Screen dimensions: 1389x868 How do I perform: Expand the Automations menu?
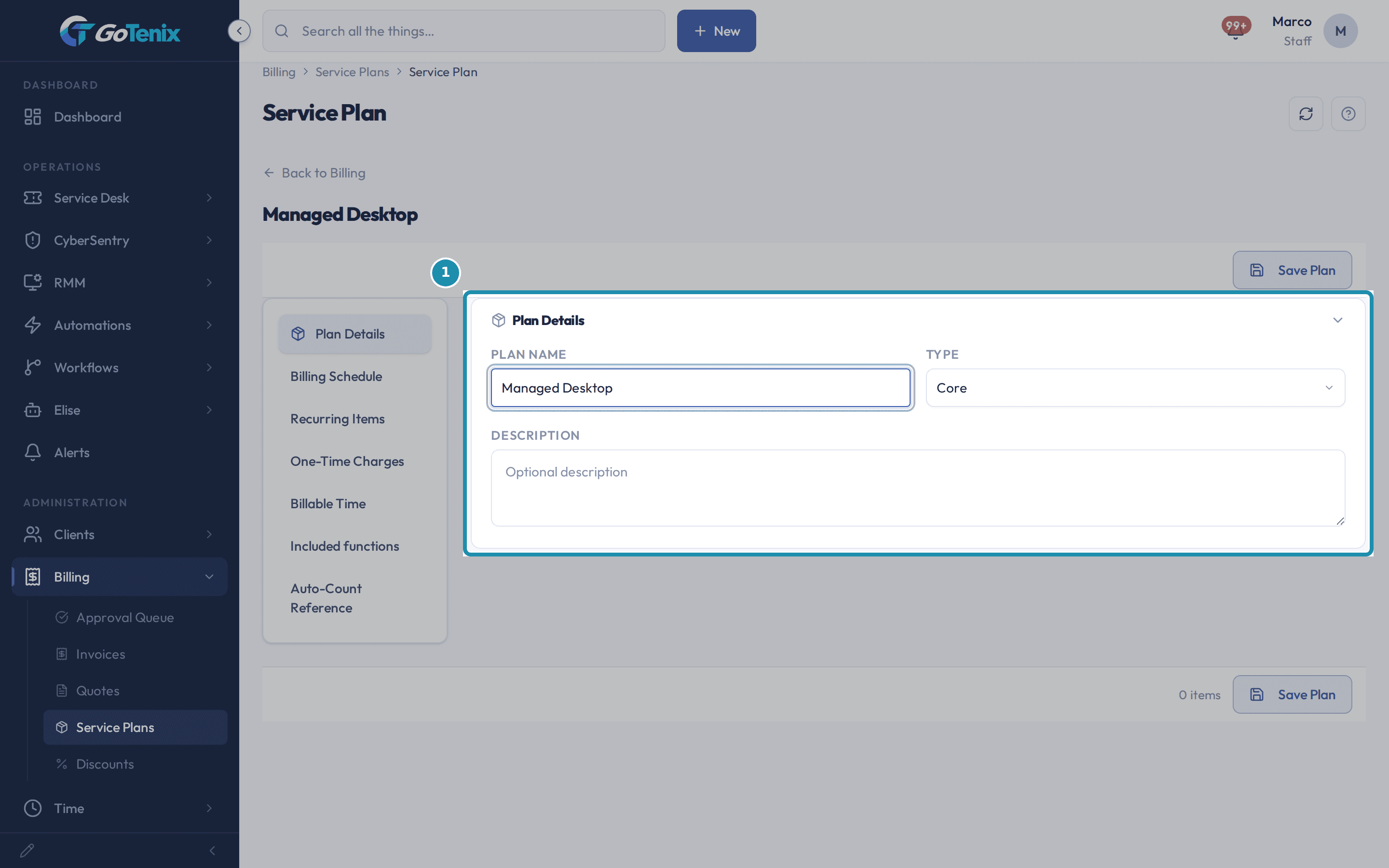click(120, 325)
